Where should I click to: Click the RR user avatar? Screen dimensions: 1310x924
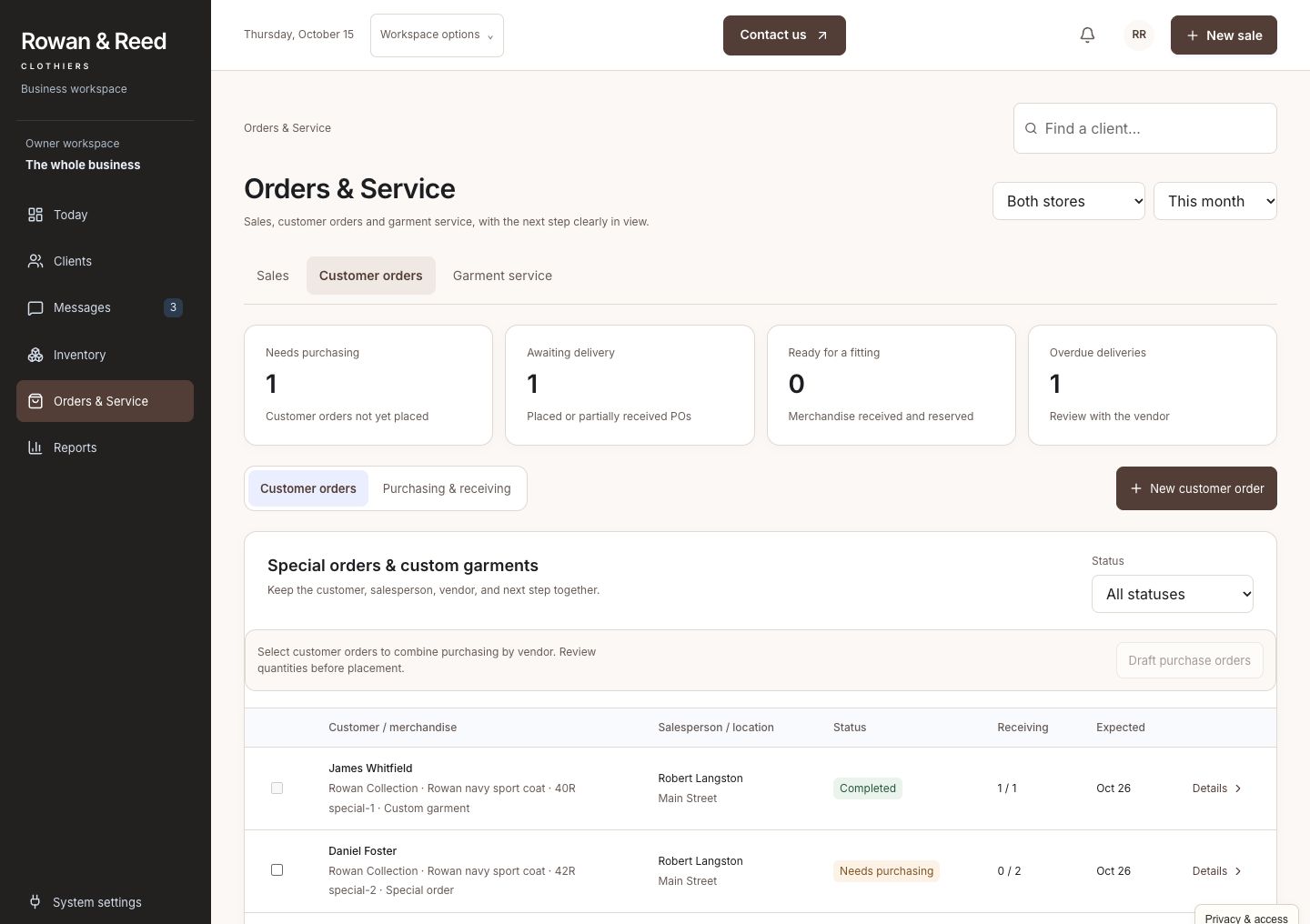pyautogui.click(x=1139, y=35)
